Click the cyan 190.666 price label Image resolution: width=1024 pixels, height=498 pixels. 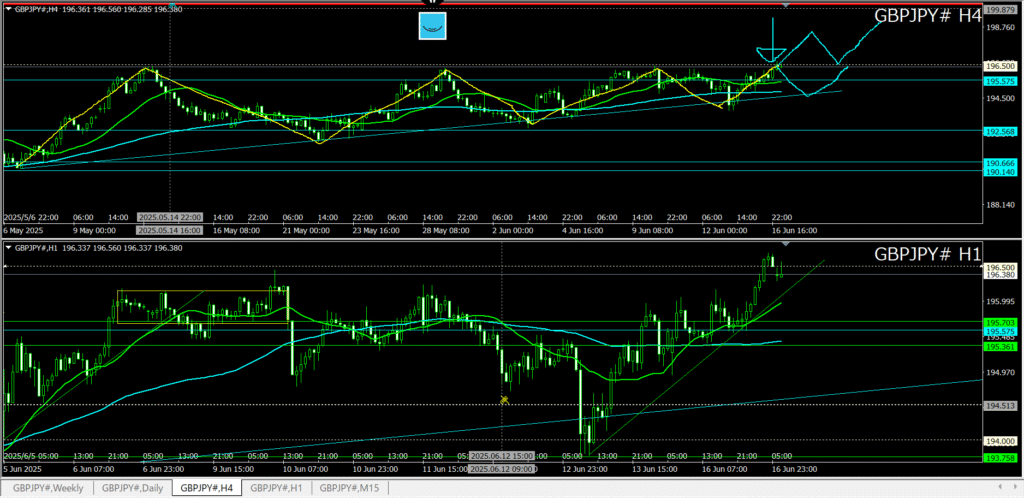coord(1000,163)
